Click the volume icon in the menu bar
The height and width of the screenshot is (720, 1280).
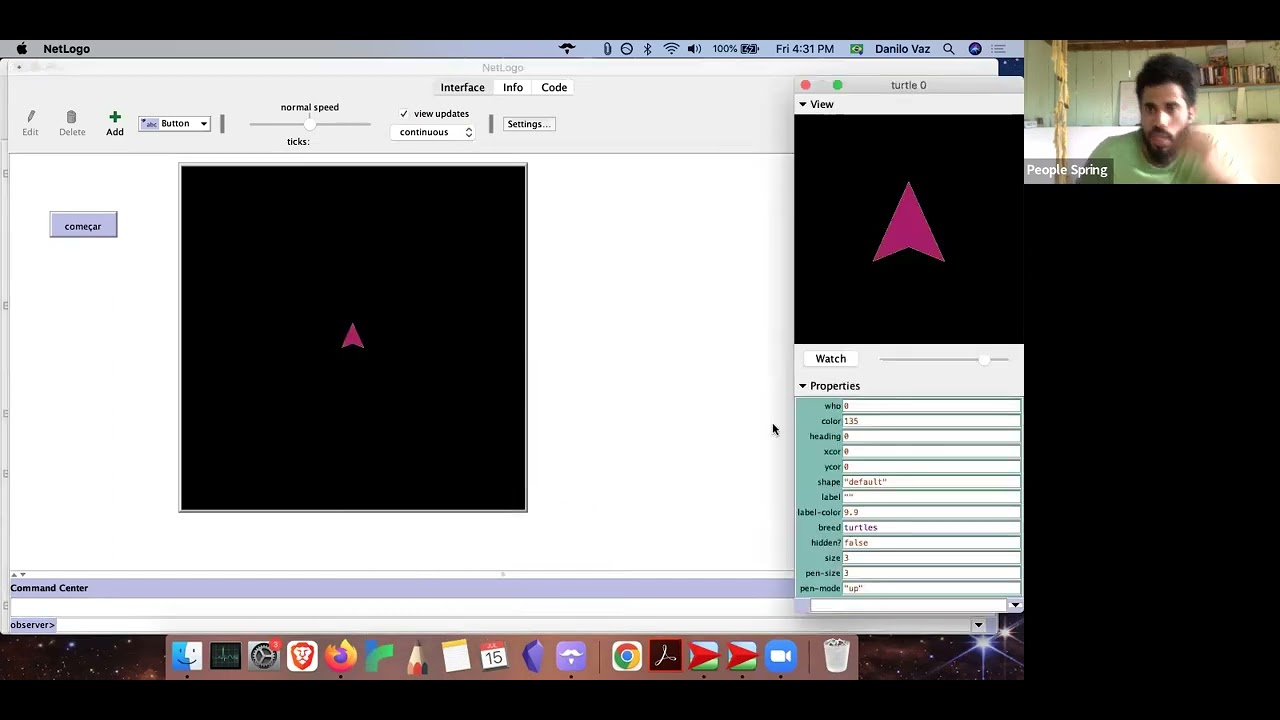click(x=694, y=49)
